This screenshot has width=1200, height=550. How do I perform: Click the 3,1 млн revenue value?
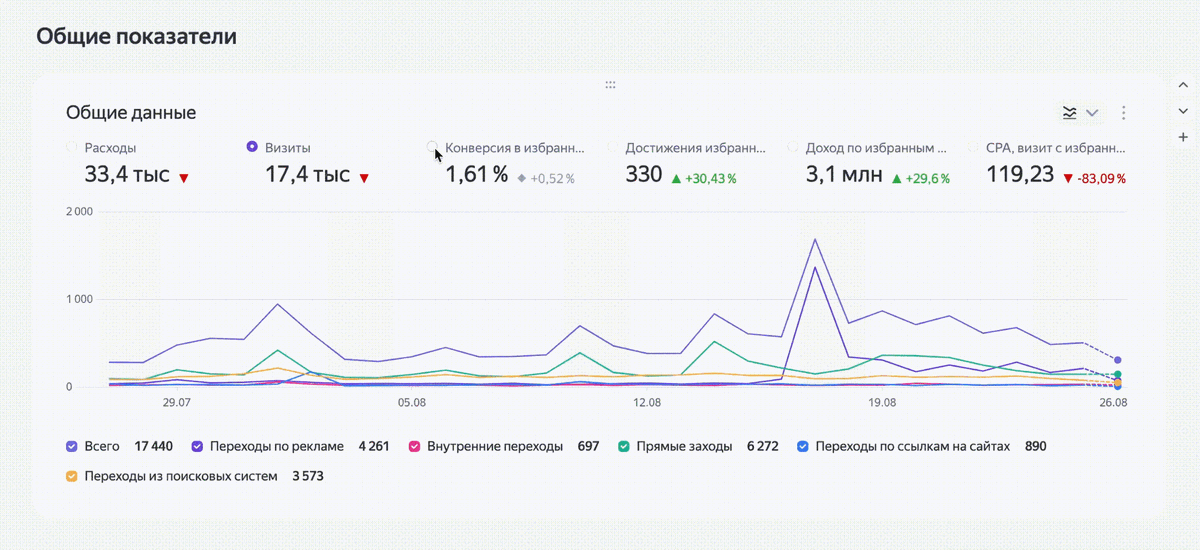(x=845, y=175)
